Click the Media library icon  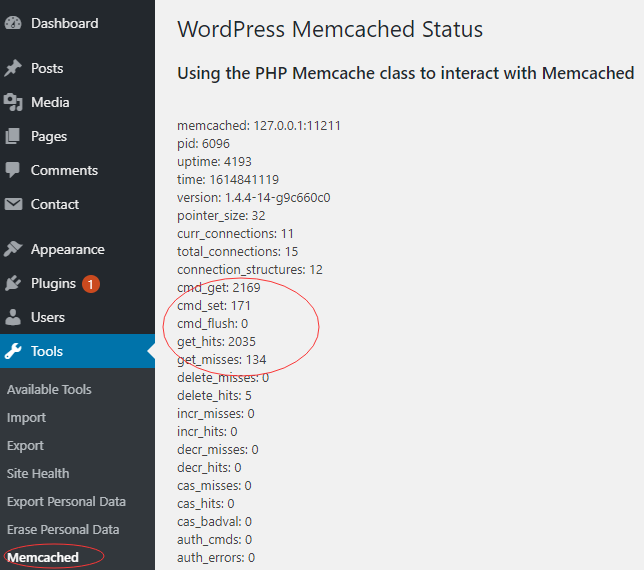[x=13, y=102]
